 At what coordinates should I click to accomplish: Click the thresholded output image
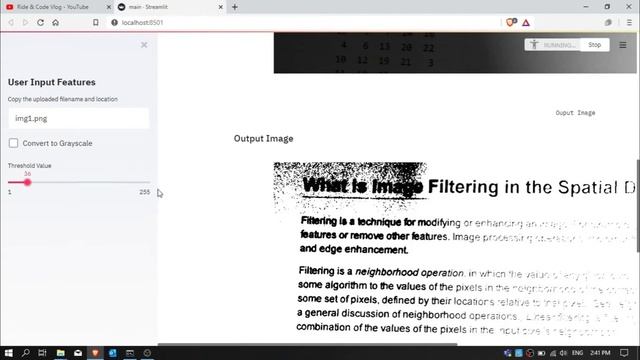tap(455, 252)
